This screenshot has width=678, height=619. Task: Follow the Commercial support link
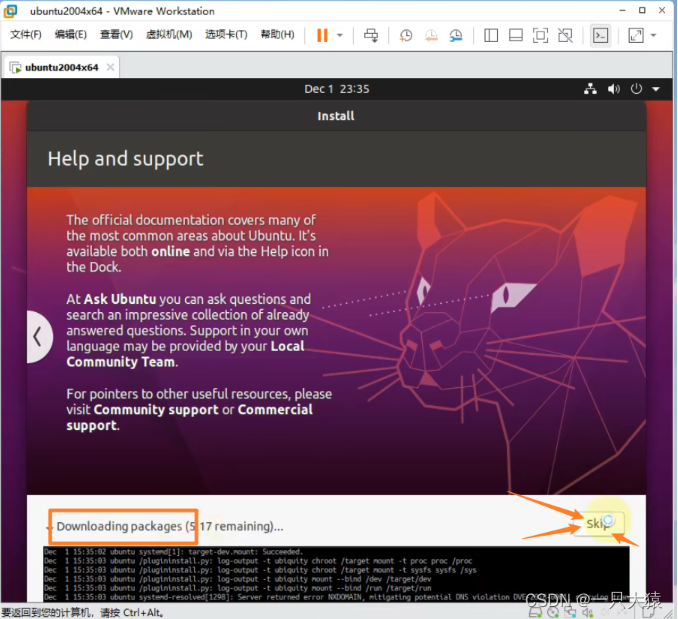[189, 418]
